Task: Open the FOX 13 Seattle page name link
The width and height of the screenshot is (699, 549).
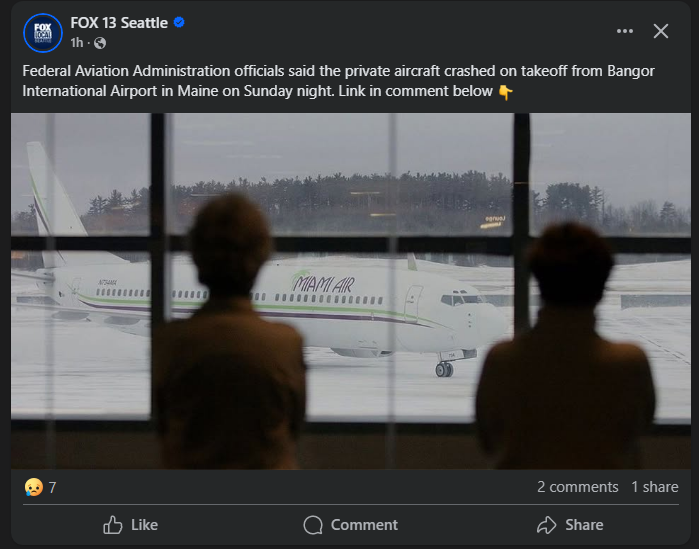Action: [119, 23]
